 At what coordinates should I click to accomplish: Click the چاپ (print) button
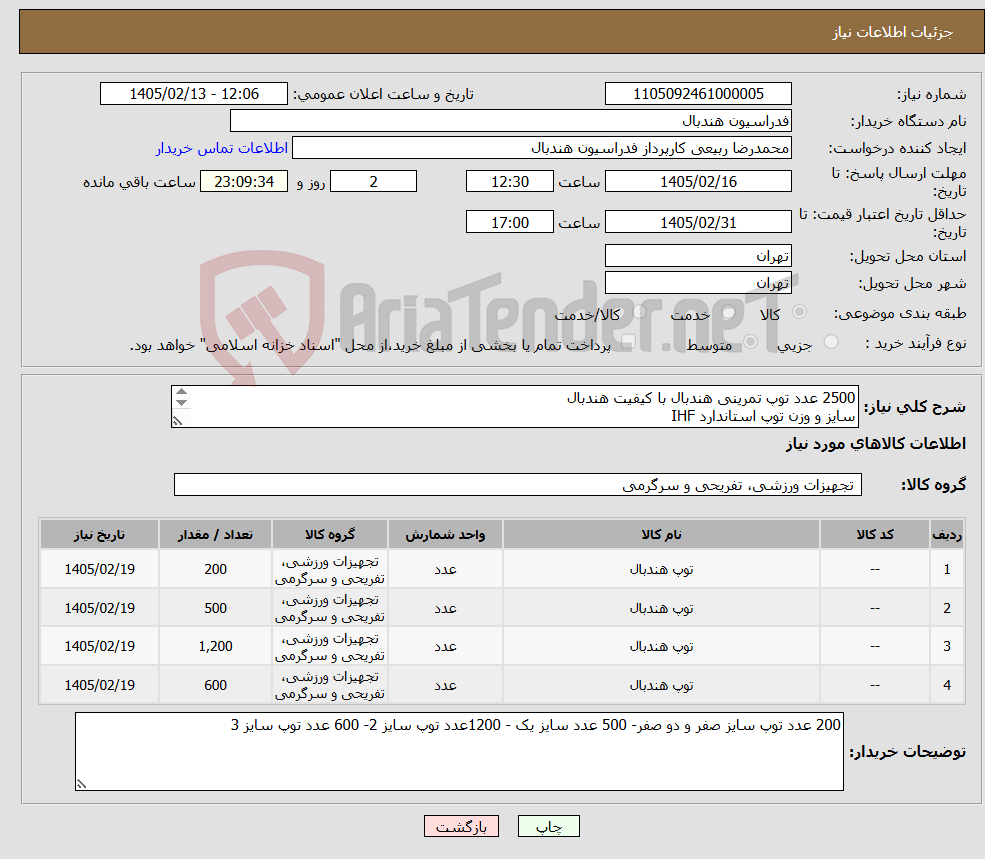click(548, 826)
